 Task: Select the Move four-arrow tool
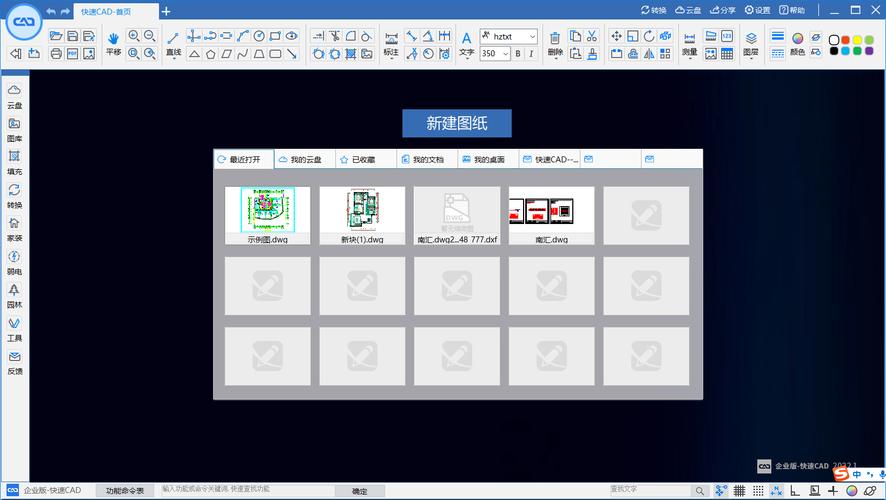[616, 36]
